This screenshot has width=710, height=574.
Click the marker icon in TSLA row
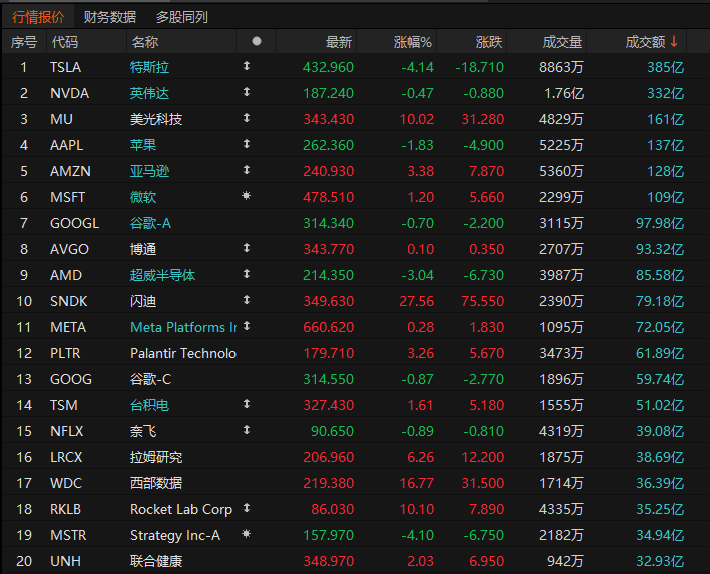(x=247, y=66)
